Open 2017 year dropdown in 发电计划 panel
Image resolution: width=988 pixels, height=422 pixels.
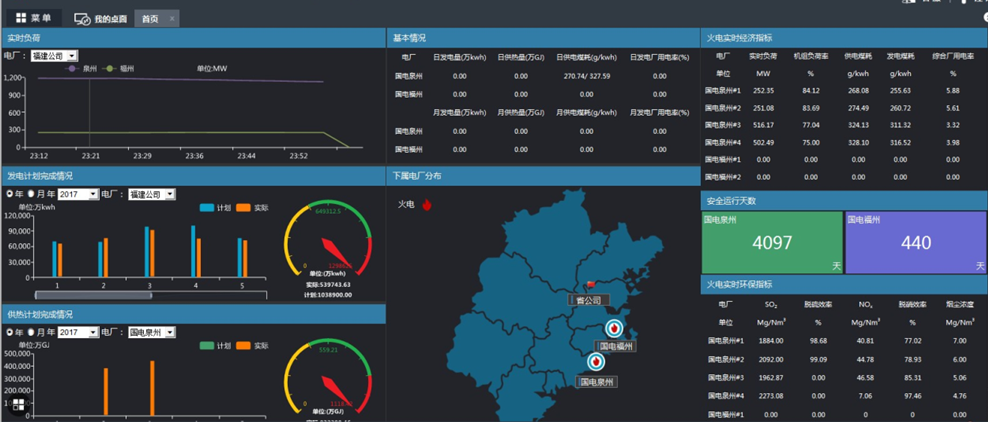click(78, 194)
